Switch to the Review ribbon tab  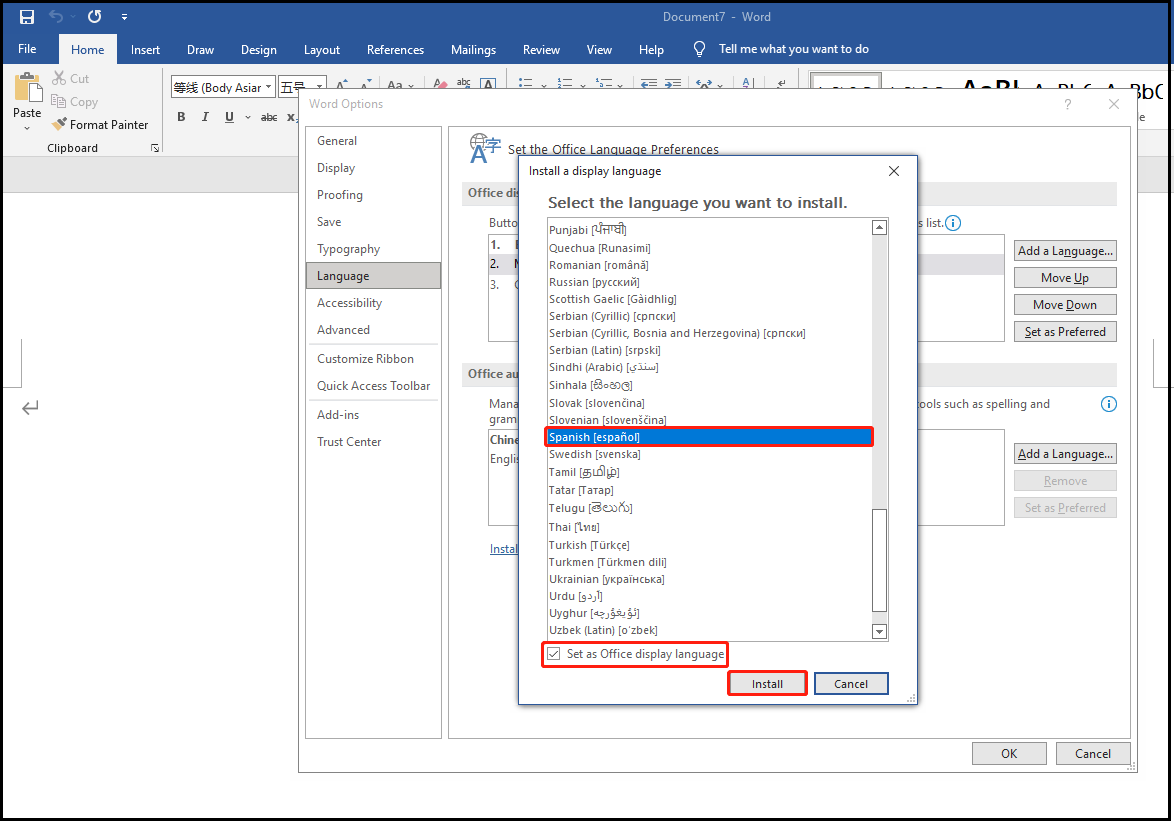541,49
